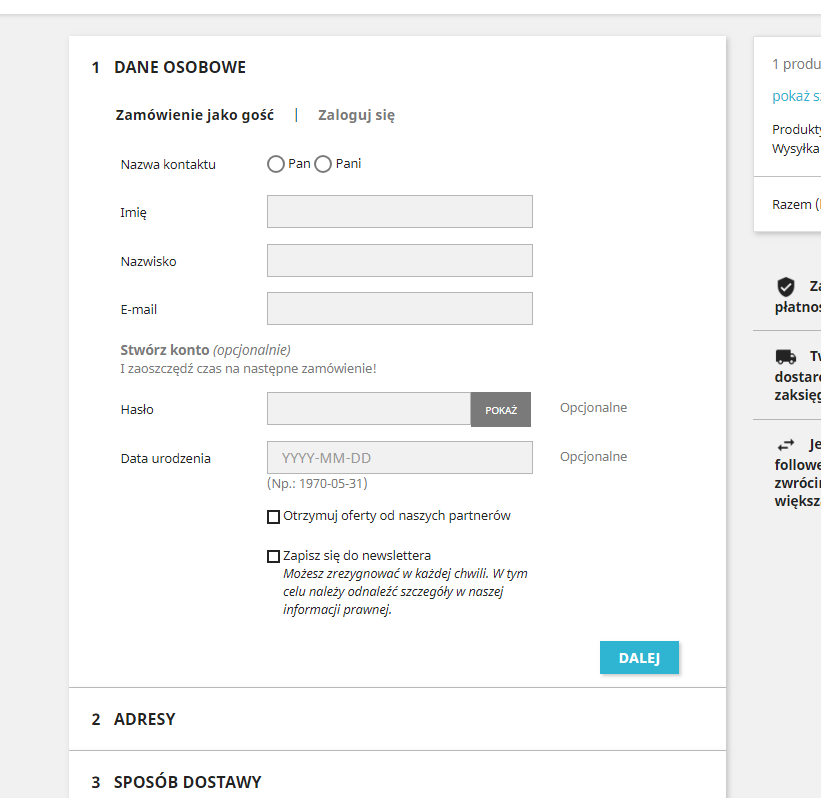The height and width of the screenshot is (798, 821).
Task: Enable offers from partners checkbox
Action: click(273, 517)
